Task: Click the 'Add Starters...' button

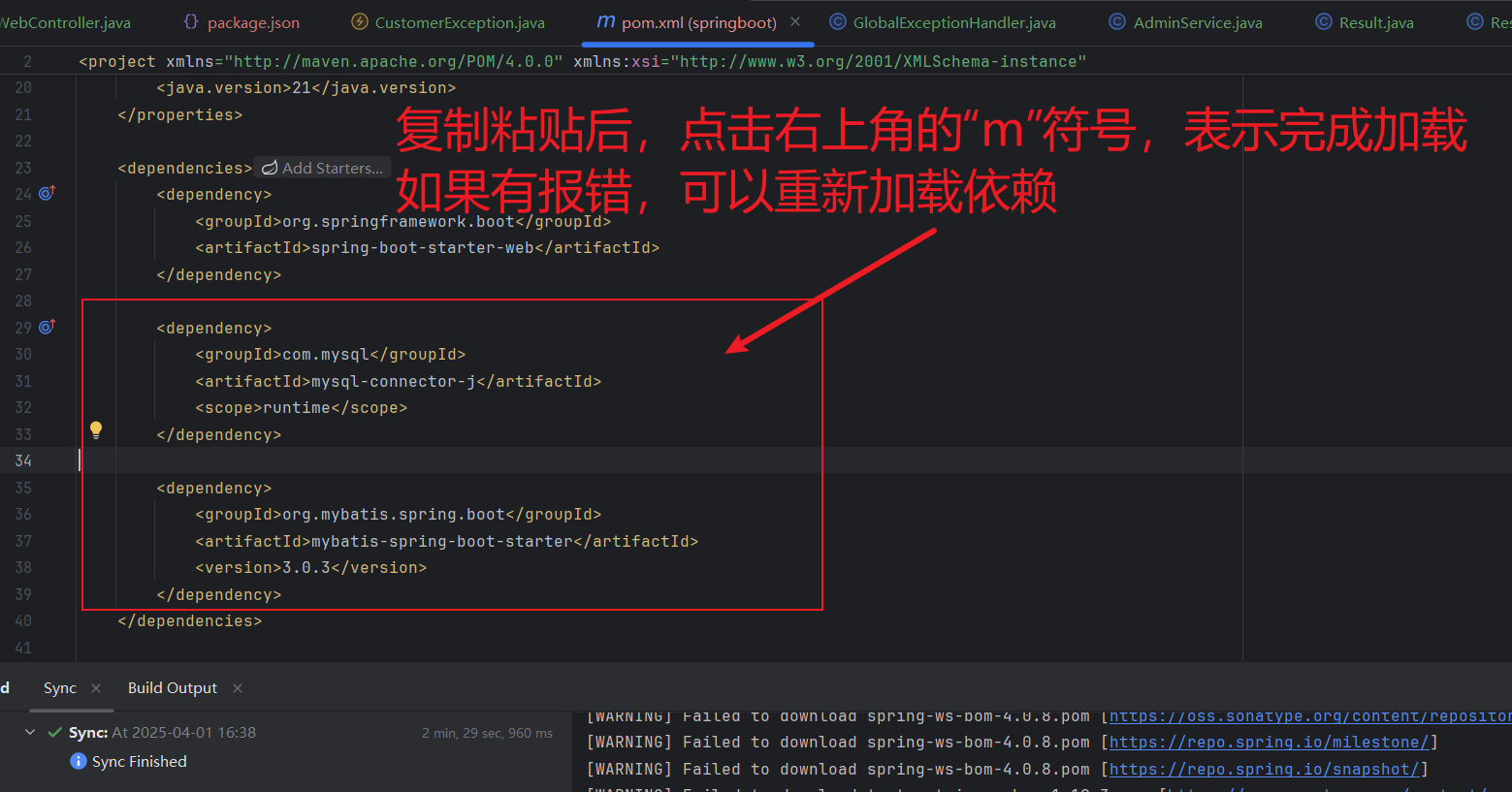Action: tap(321, 167)
